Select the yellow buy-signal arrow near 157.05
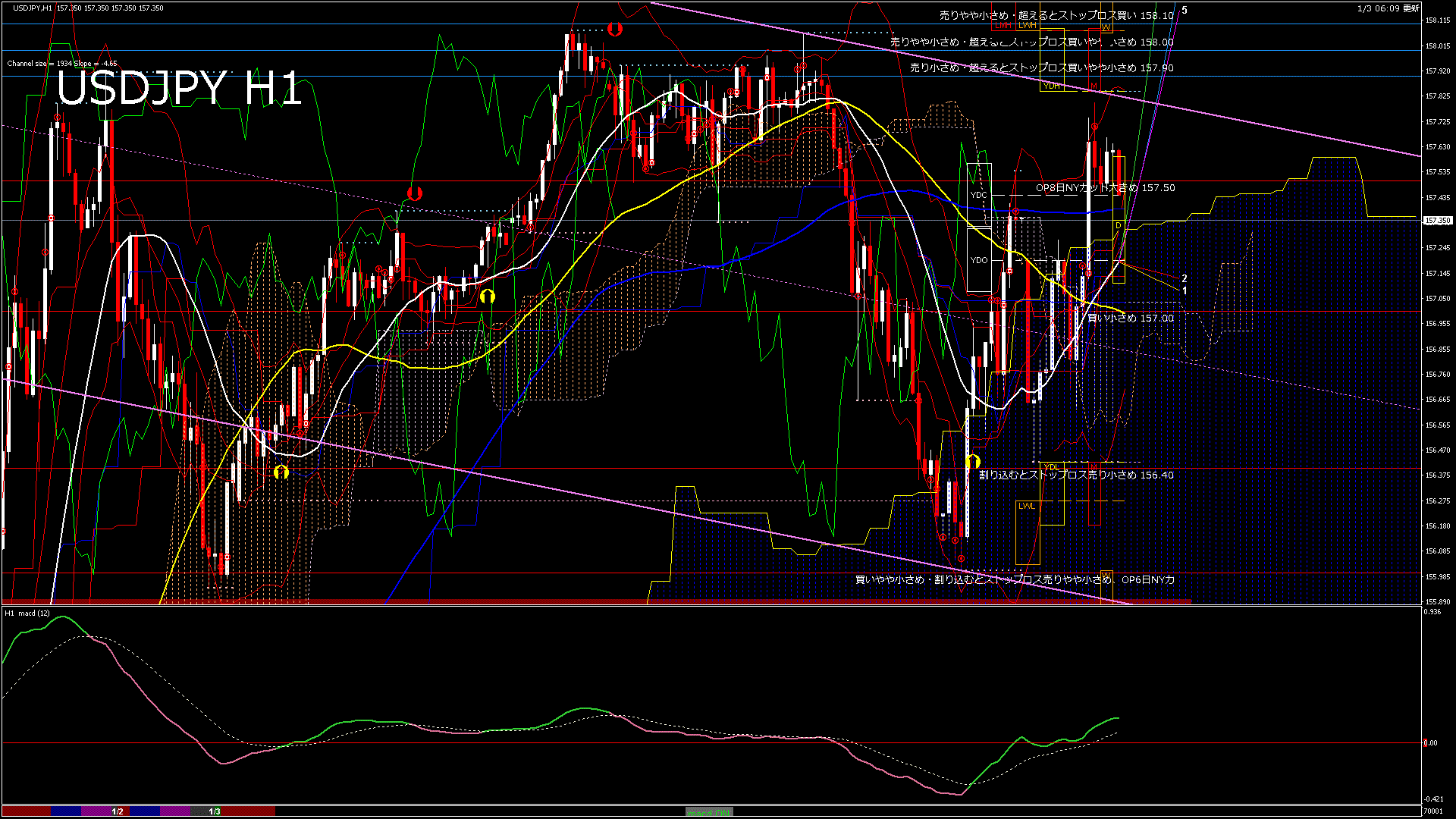 click(x=488, y=297)
